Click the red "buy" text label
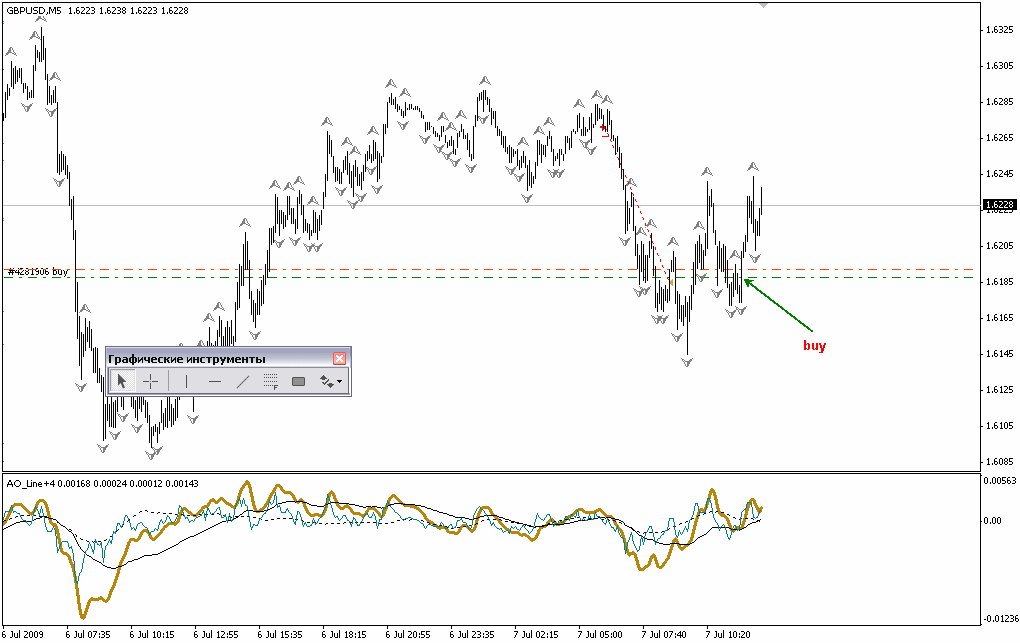This screenshot has width=1020, height=643. [x=815, y=346]
